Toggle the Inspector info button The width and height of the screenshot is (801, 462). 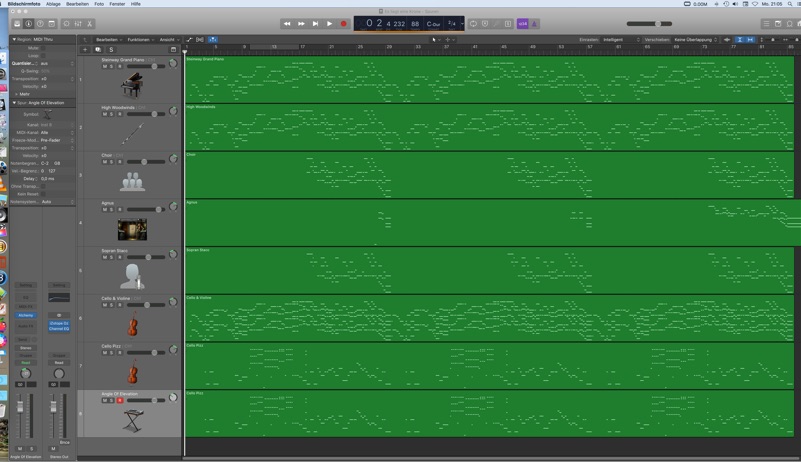pos(29,24)
